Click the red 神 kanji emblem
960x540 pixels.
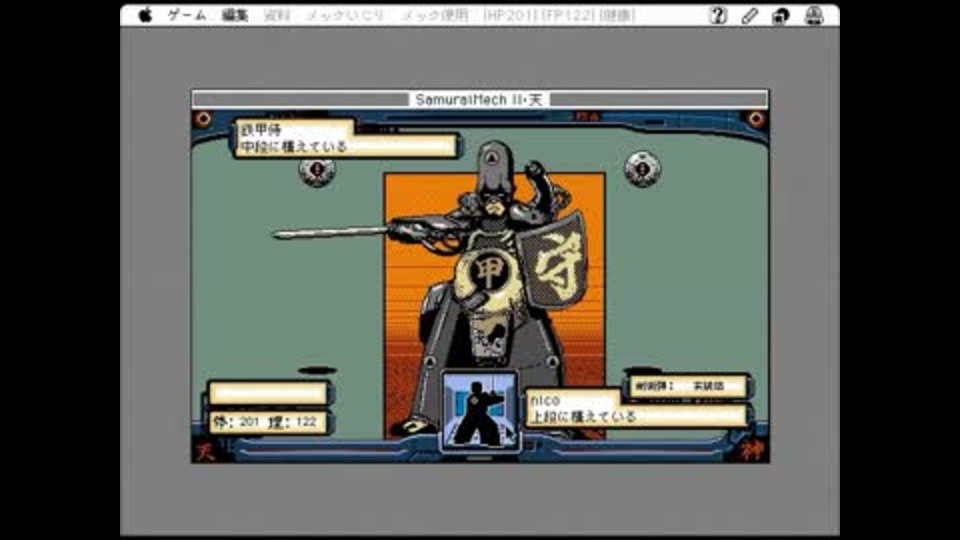pyautogui.click(x=752, y=451)
